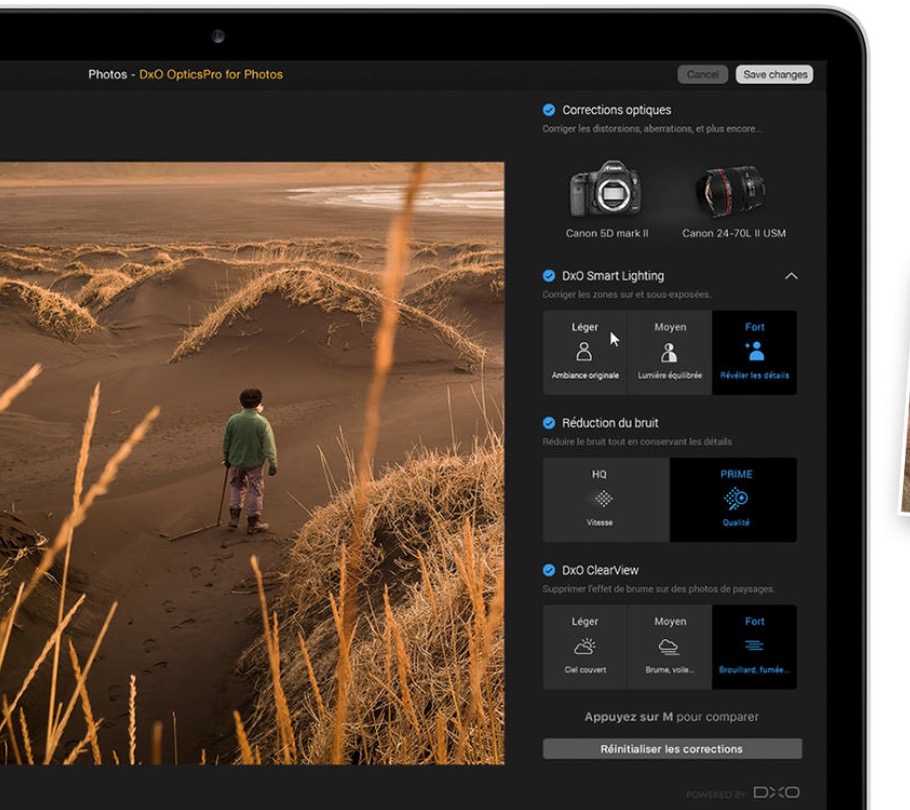
Task: Click the 'Qualité' label under PRIME
Action: 736,523
